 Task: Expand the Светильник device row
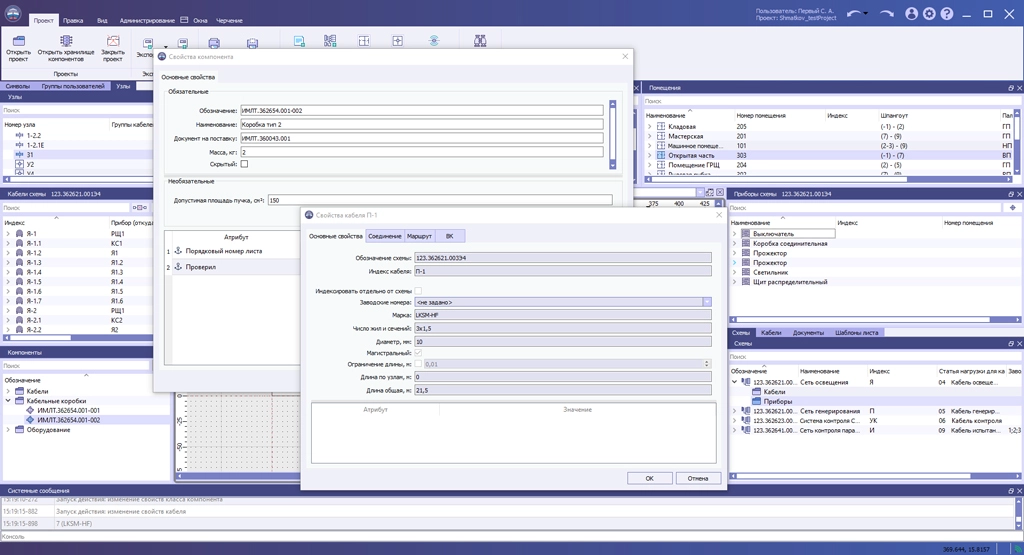tap(734, 272)
